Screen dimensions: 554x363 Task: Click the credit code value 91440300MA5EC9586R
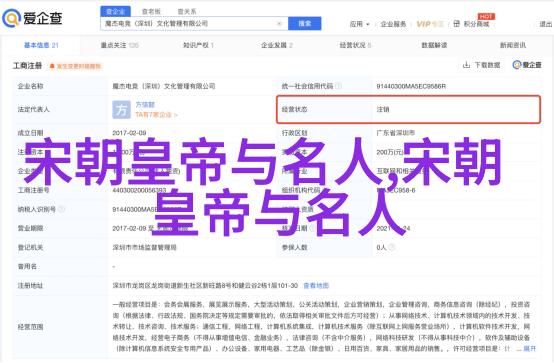[x=411, y=86]
